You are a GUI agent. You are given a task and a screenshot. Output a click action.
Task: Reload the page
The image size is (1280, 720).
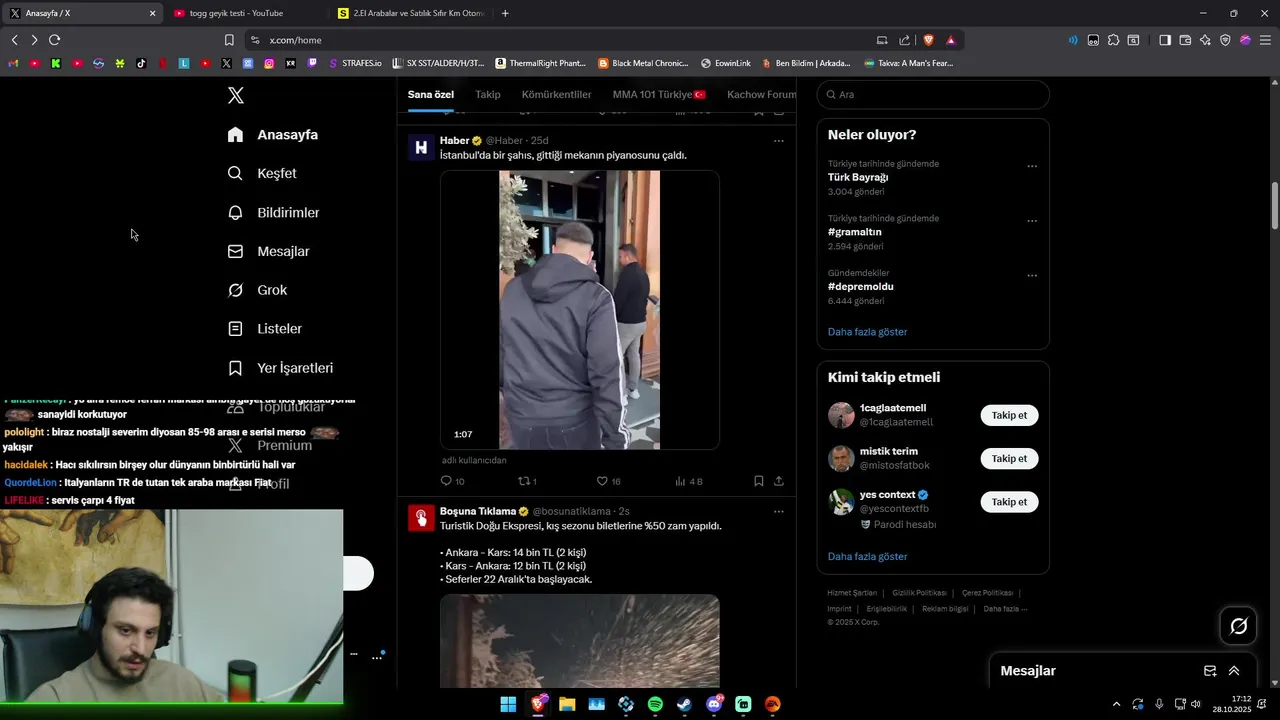tap(54, 40)
